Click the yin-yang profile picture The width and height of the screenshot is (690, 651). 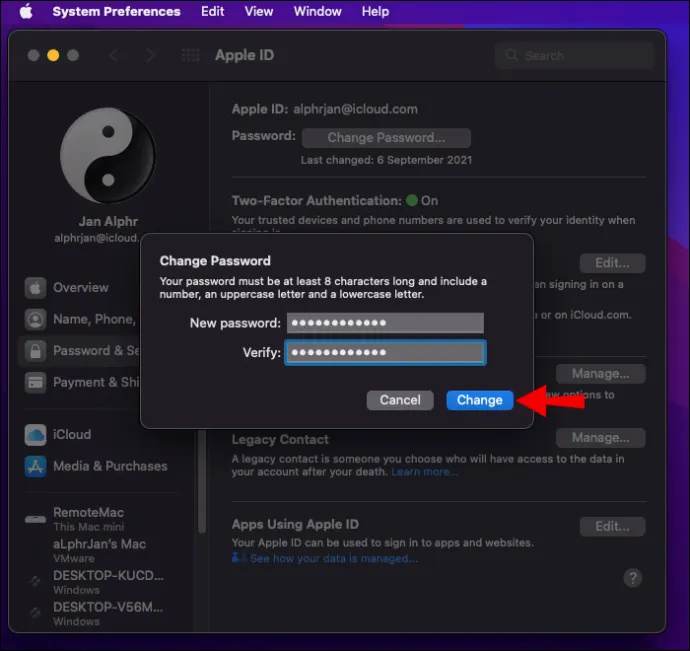point(108,155)
